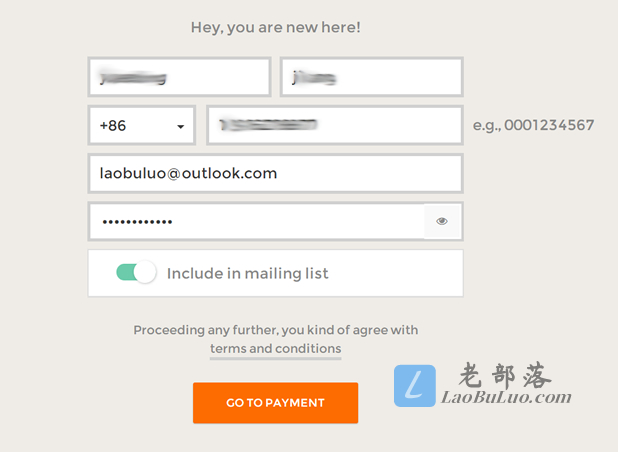Focus the first name input field
The image size is (618, 452).
coord(179,77)
